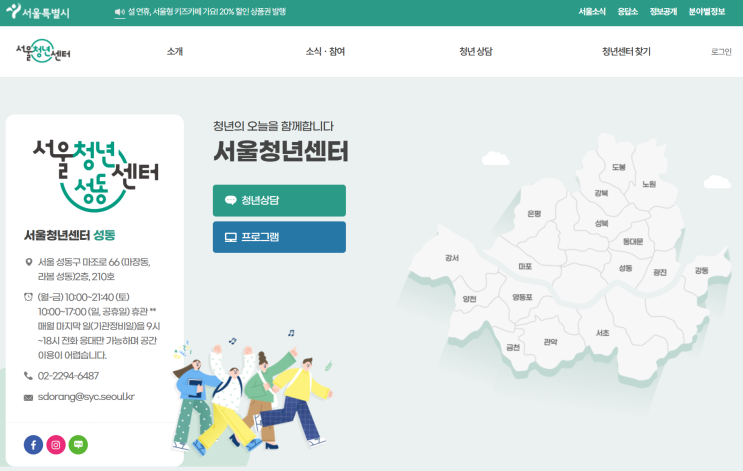Select 강서 district on the map
Viewport: 743px width, 471px height.
tap(452, 258)
